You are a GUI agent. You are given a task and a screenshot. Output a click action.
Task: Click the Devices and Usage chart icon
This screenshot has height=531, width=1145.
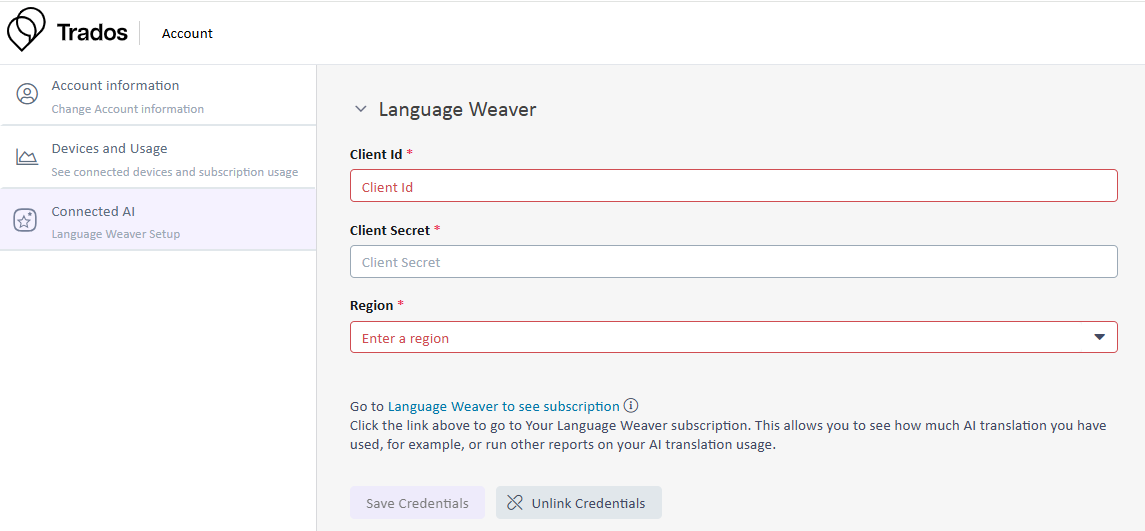pyautogui.click(x=27, y=157)
